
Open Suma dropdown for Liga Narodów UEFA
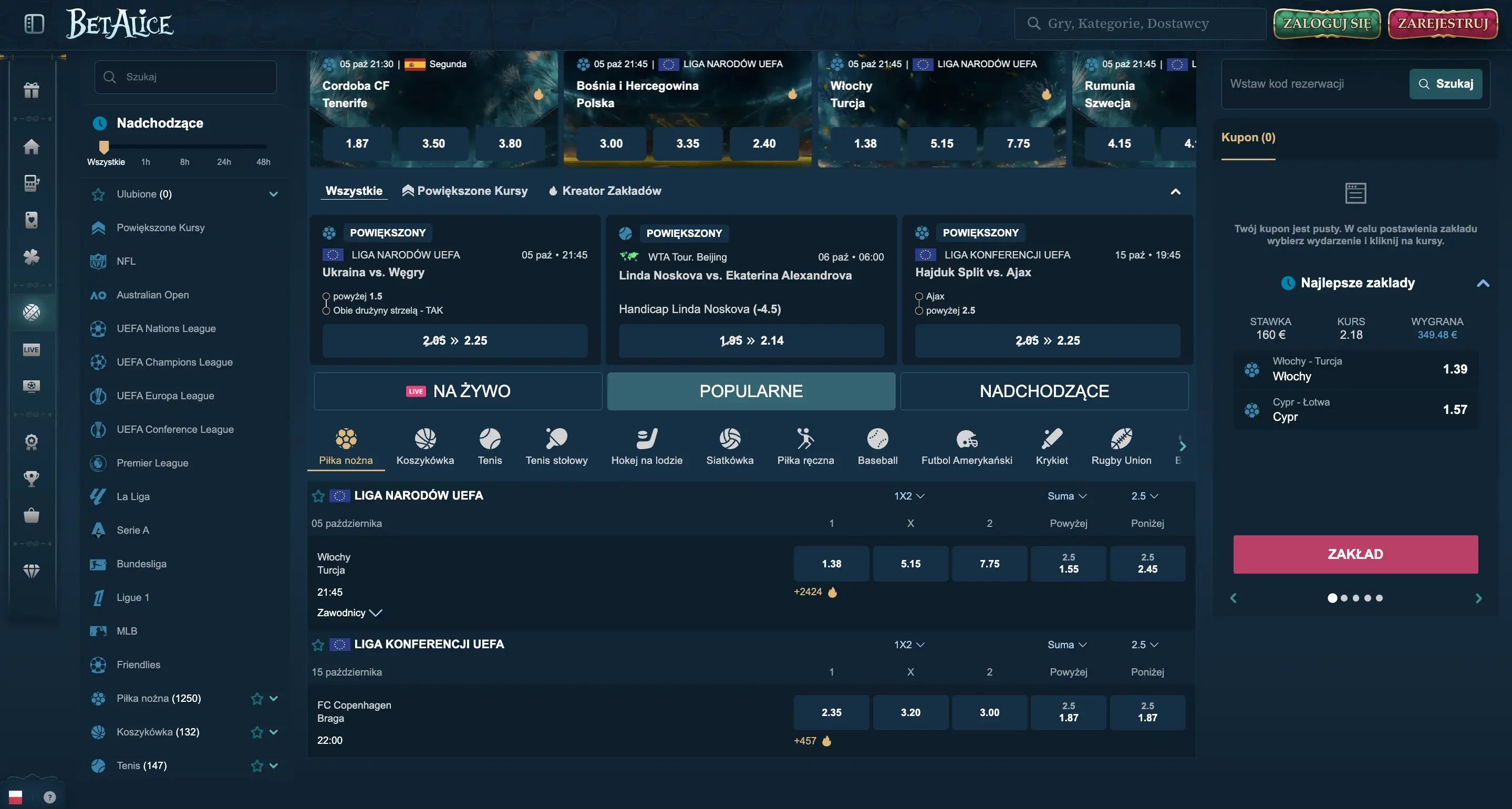(1067, 495)
